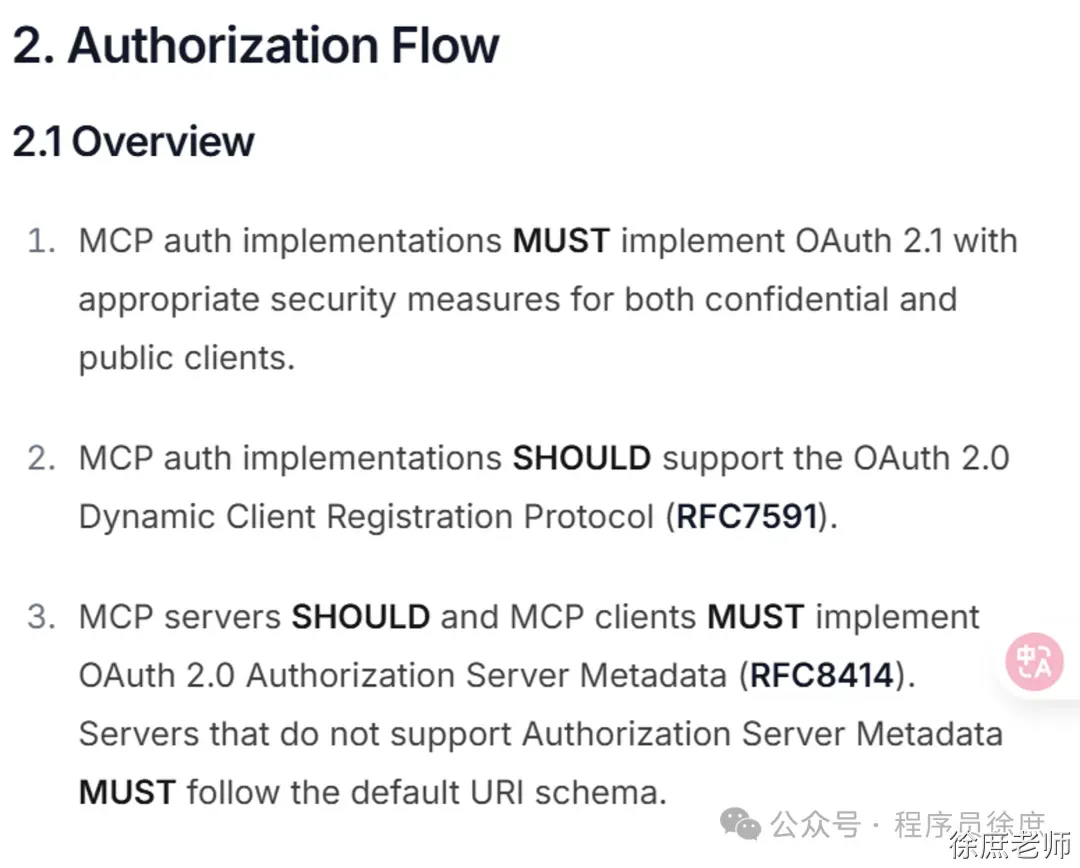Click bold "MUST" before "follow the default URI"

coord(127,793)
